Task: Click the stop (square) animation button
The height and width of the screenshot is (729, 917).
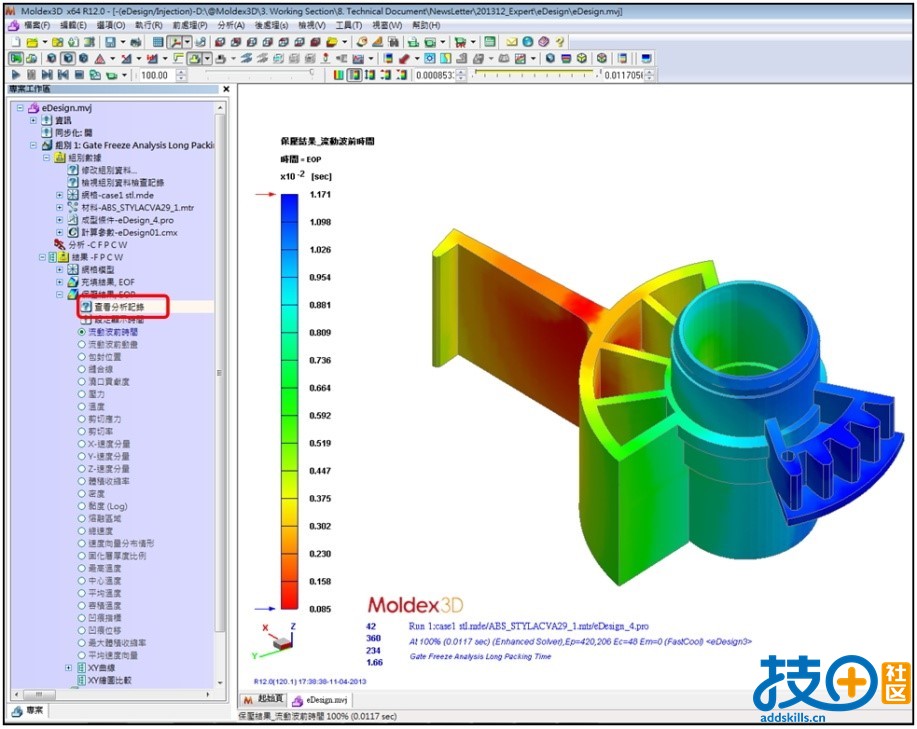Action: coord(79,75)
